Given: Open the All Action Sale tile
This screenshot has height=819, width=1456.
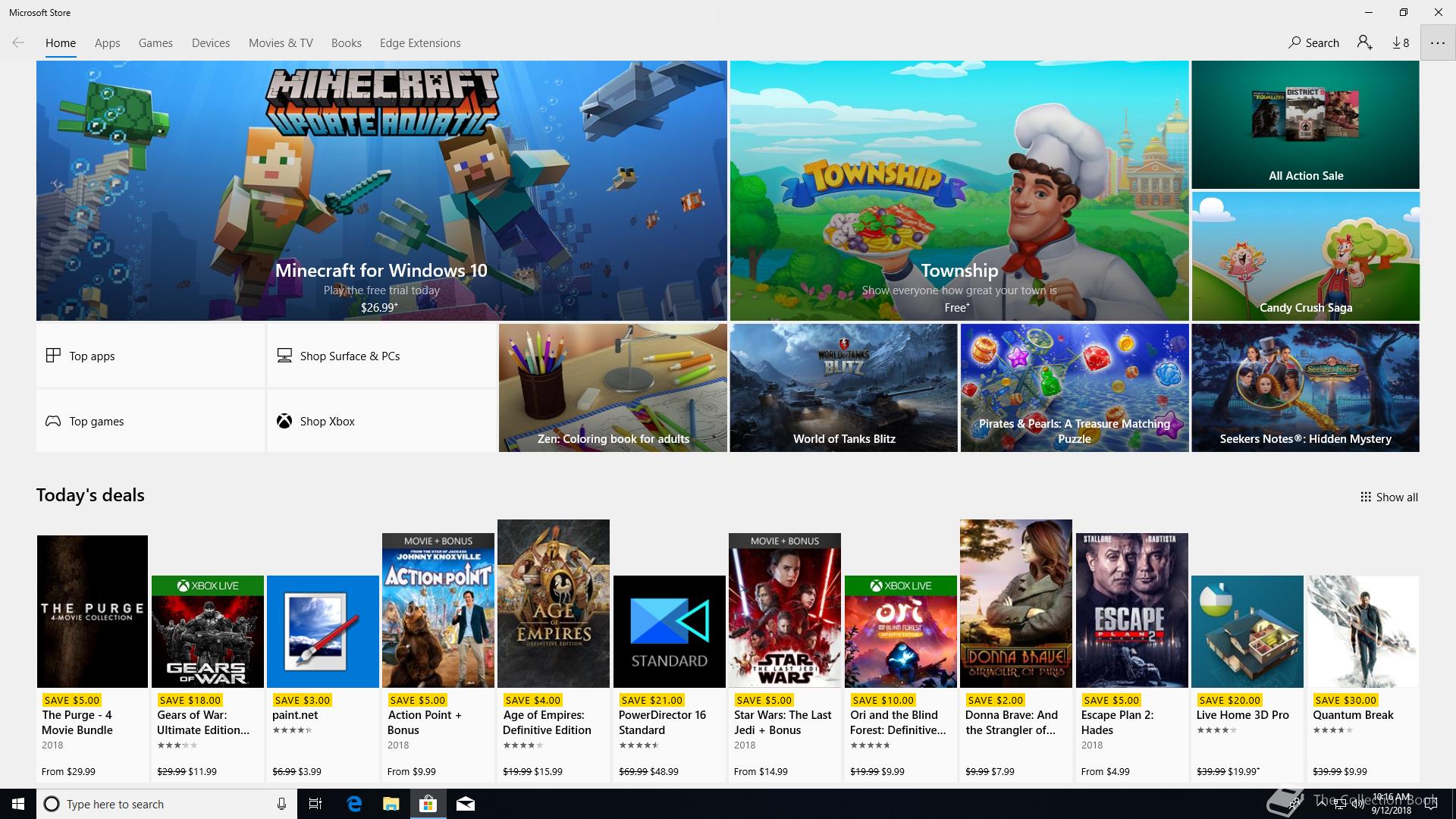Looking at the screenshot, I should tap(1305, 124).
